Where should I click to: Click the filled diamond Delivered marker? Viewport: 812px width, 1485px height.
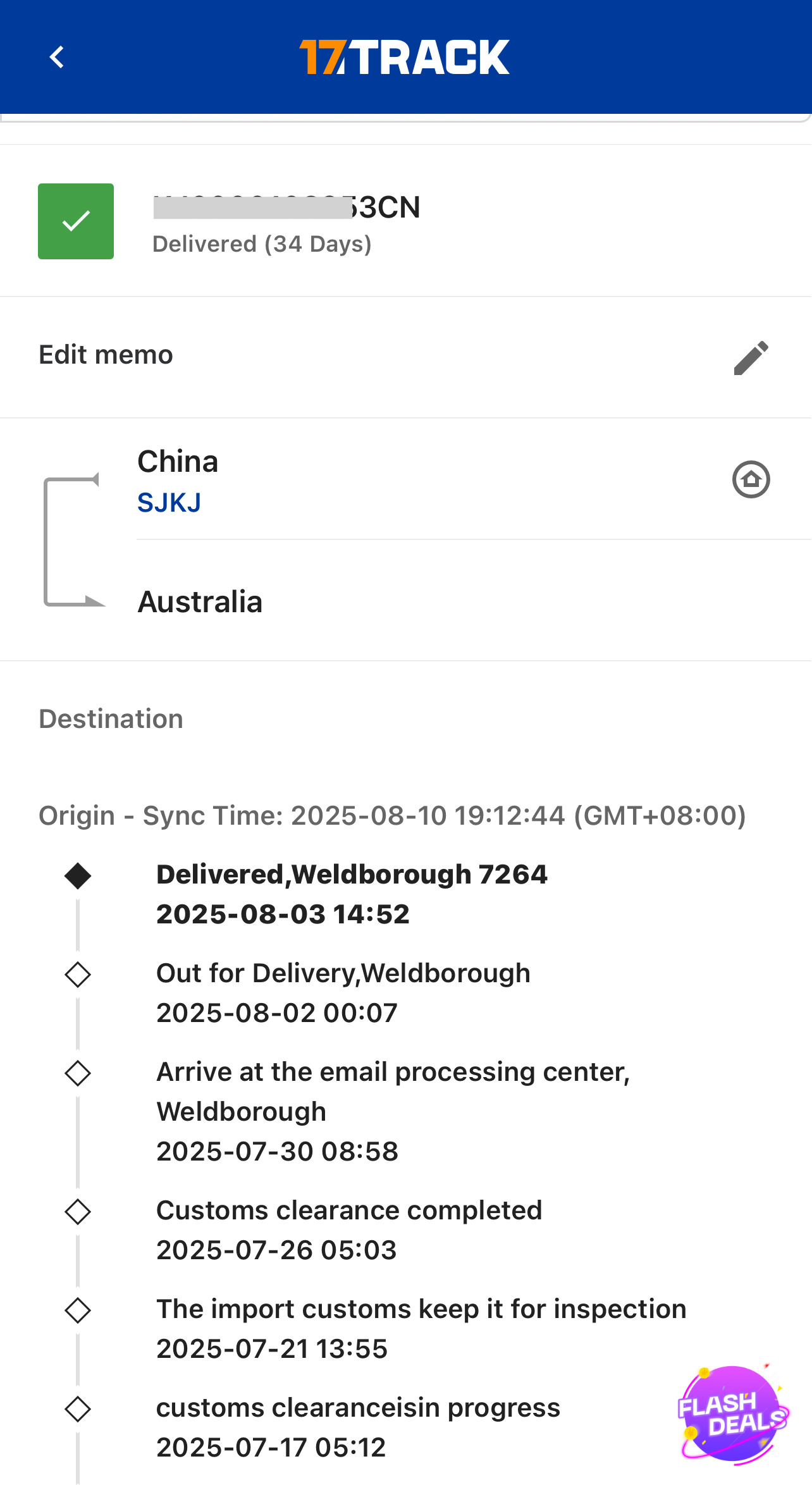coord(78,876)
